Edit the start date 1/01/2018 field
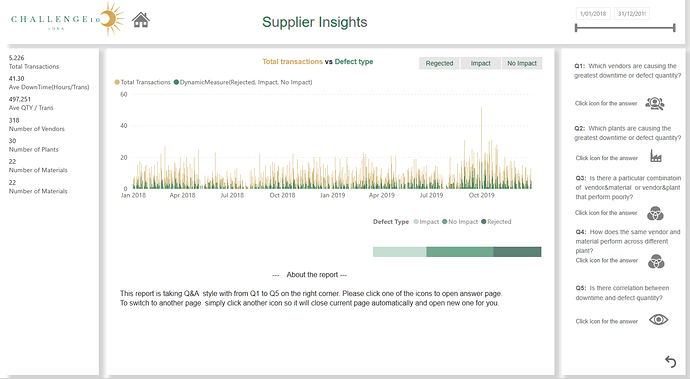The width and height of the screenshot is (690, 379). coord(593,14)
